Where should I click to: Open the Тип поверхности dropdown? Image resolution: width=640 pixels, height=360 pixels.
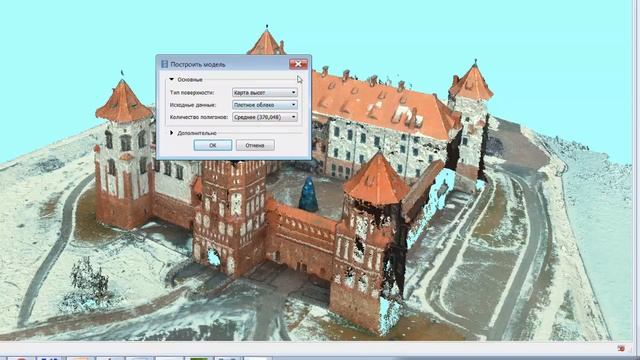(264, 93)
